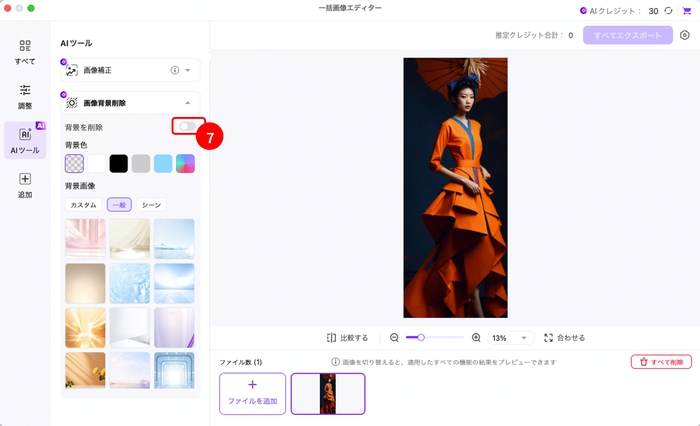Click the zoom slider handle

[421, 338]
